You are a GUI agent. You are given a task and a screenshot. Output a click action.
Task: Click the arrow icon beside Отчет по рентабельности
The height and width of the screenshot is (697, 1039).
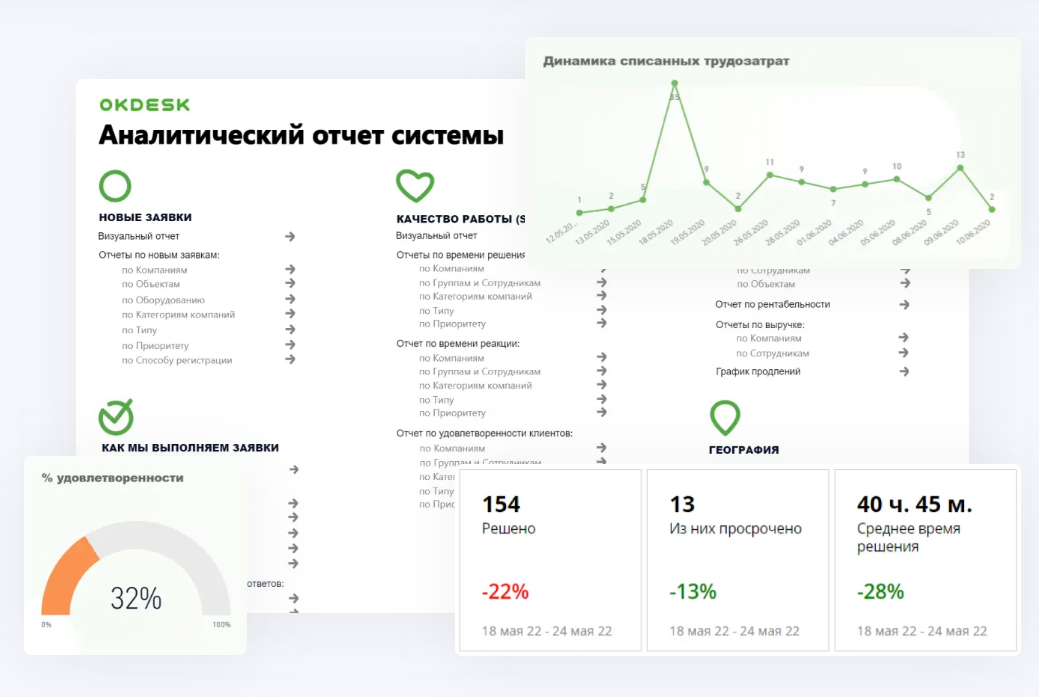(905, 304)
